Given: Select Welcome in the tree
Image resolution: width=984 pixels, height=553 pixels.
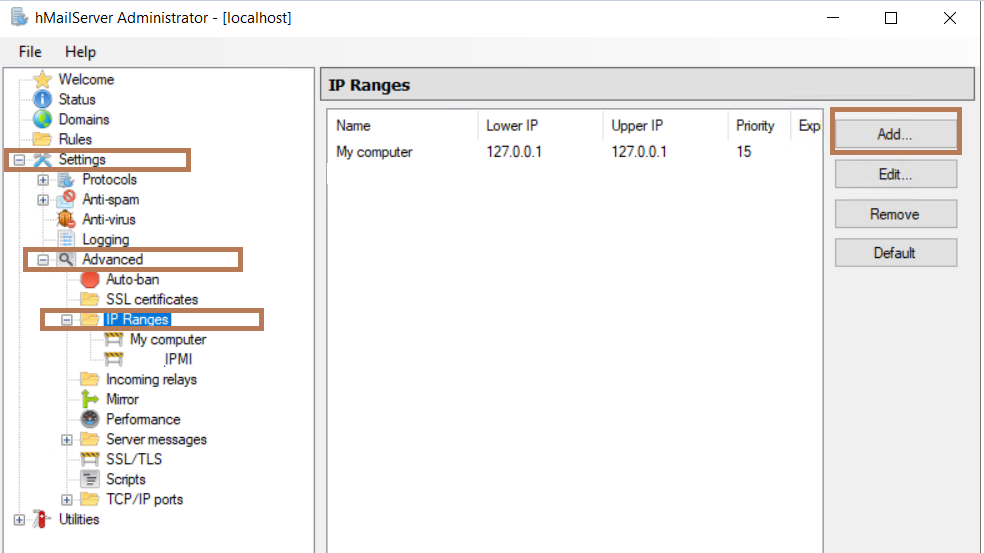Looking at the screenshot, I should [87, 80].
